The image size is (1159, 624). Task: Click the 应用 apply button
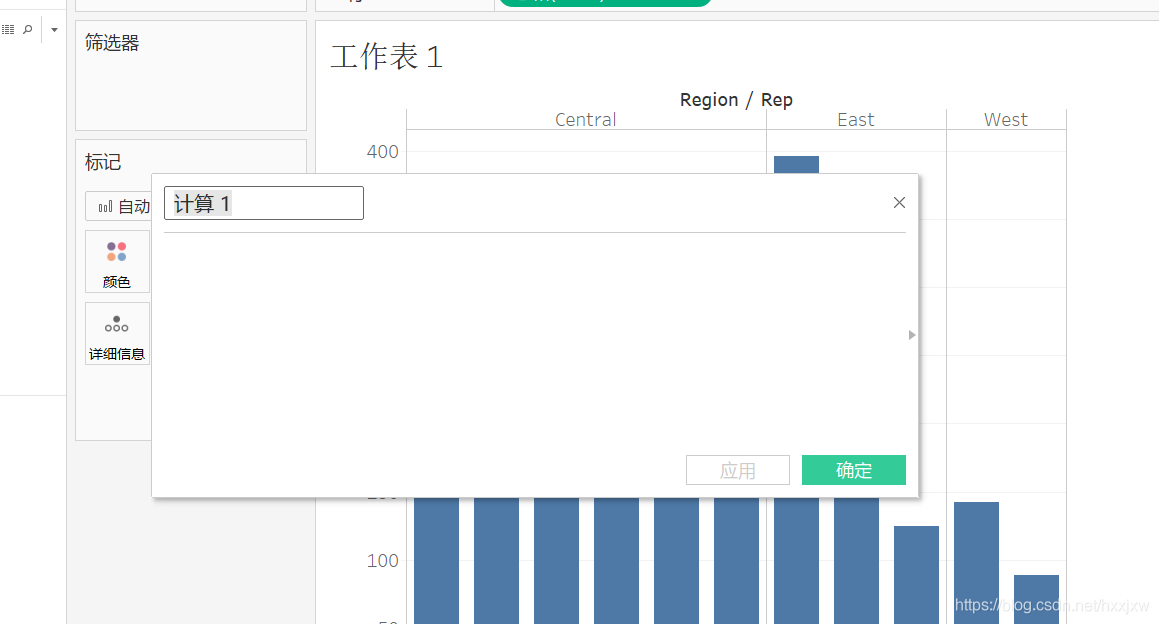(x=738, y=470)
